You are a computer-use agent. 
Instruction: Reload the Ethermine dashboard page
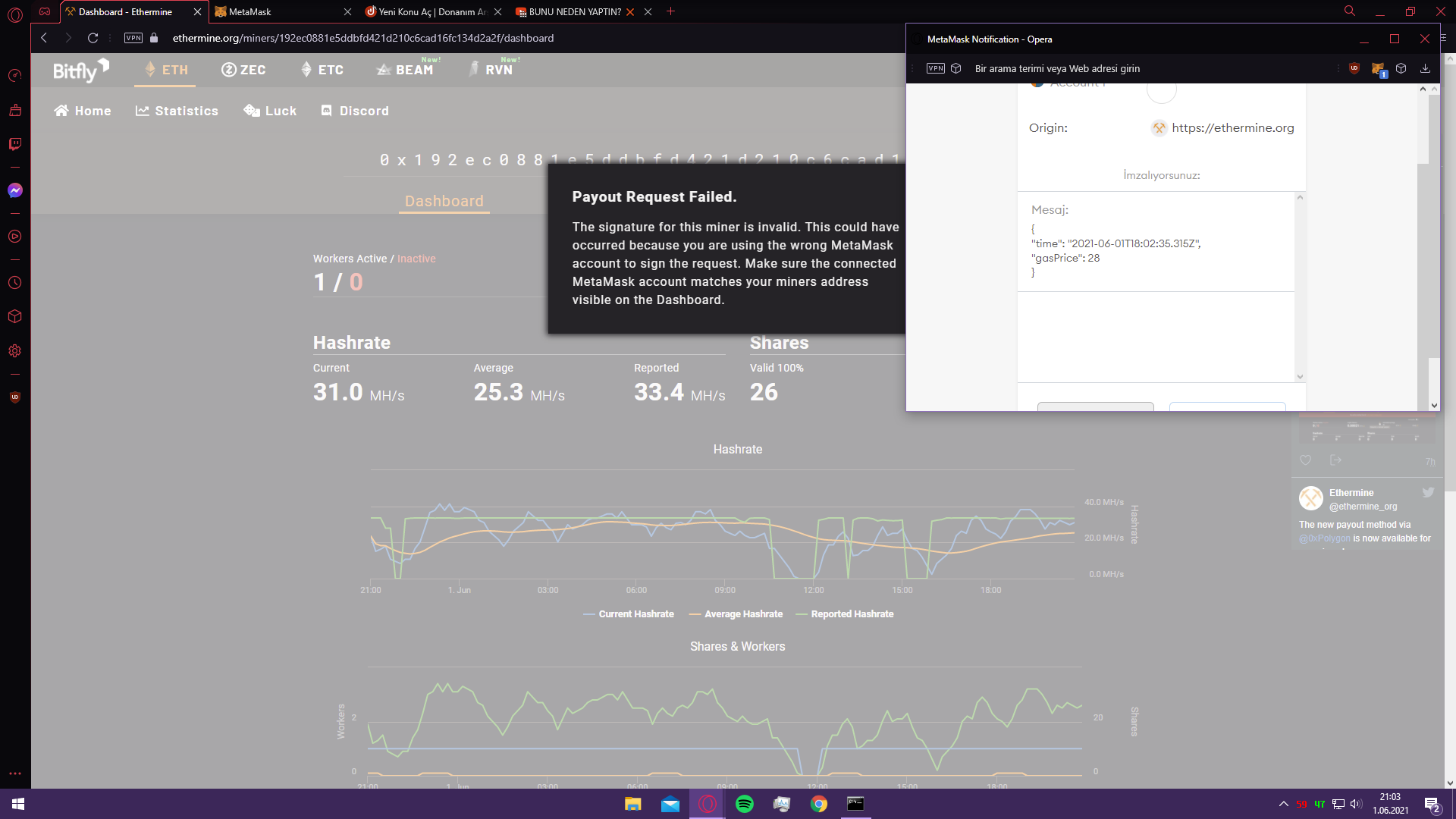(x=93, y=38)
